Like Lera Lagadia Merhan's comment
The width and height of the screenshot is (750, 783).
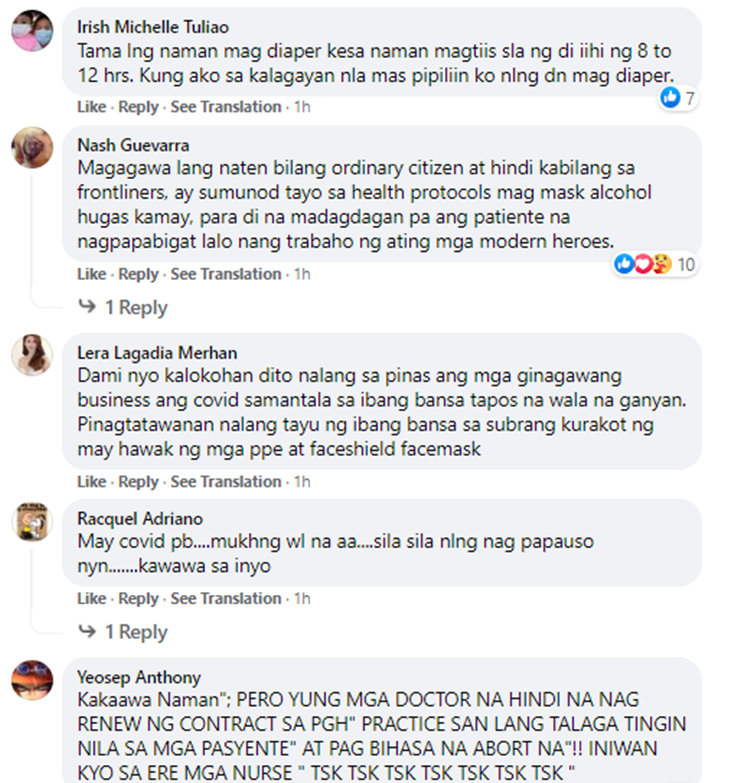click(x=91, y=482)
